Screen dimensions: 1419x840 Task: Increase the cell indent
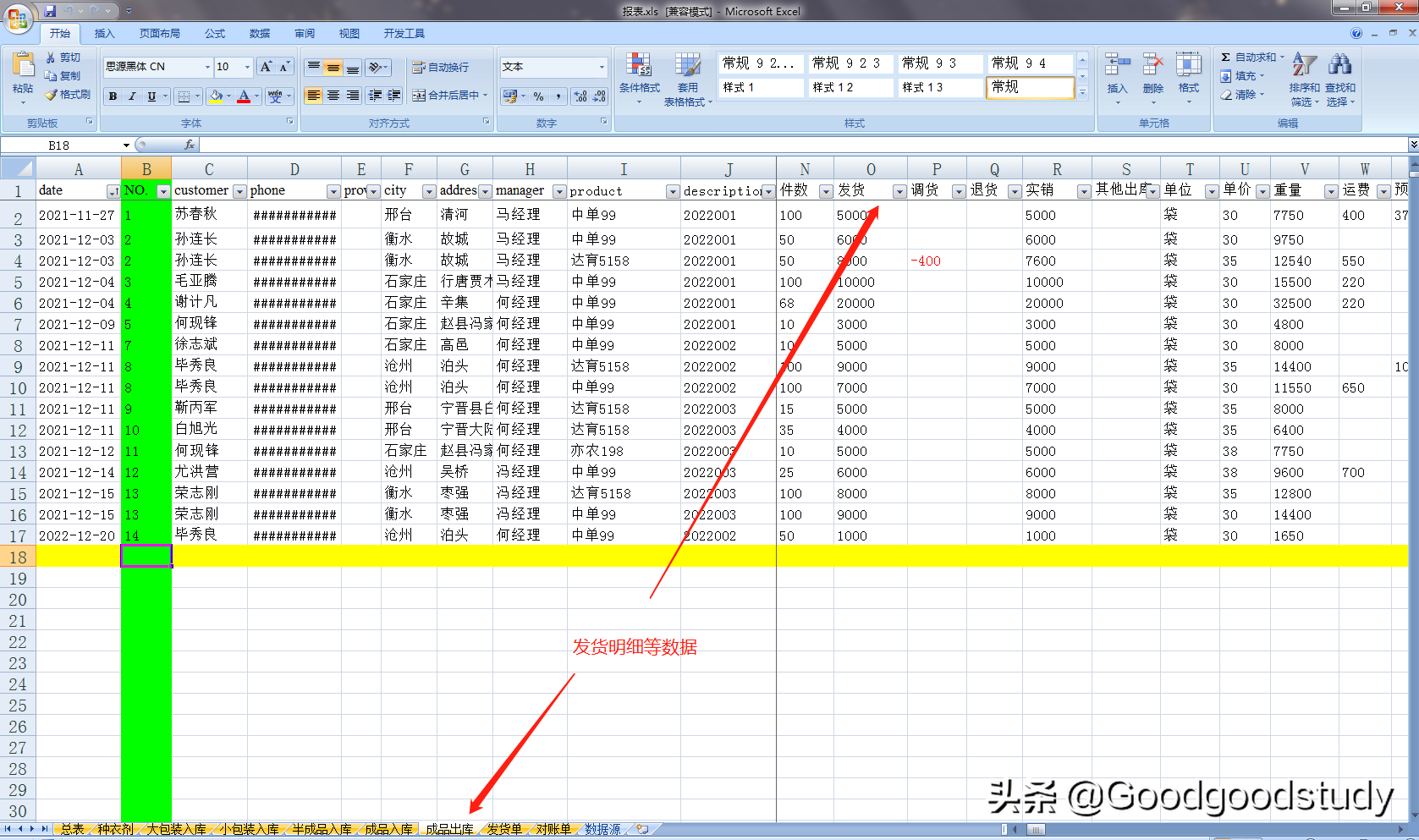pyautogui.click(x=394, y=96)
